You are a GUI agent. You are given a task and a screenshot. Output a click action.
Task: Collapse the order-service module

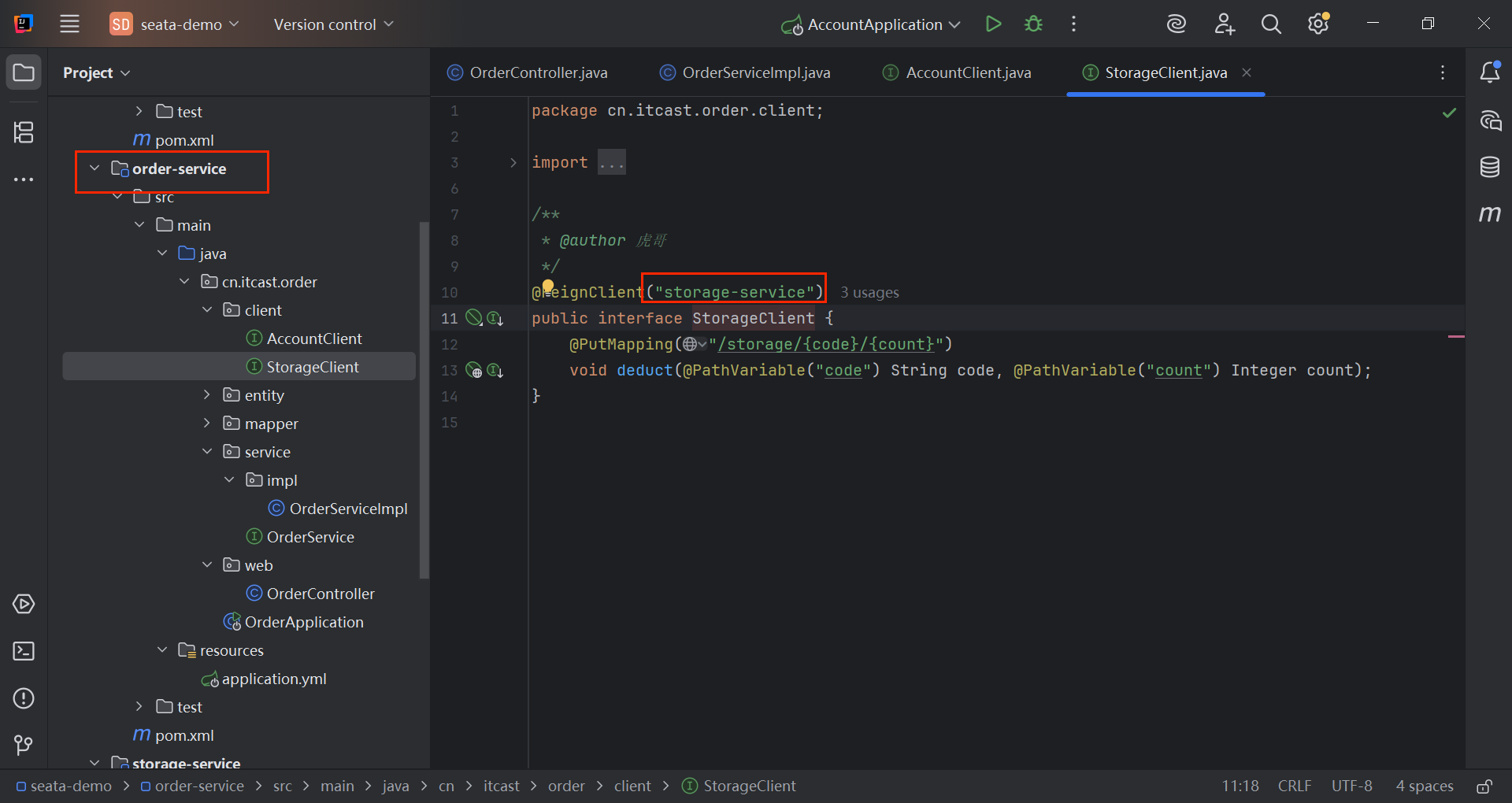pos(94,168)
